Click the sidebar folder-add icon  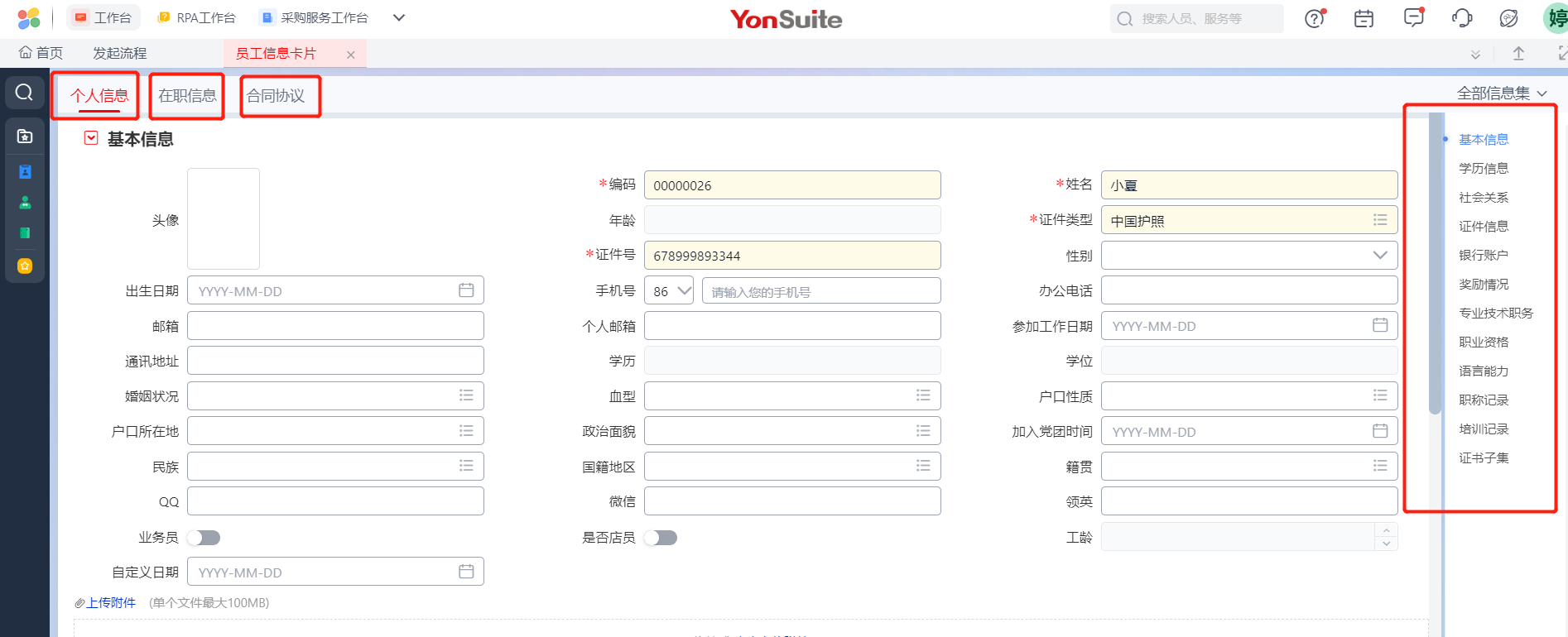coord(25,136)
